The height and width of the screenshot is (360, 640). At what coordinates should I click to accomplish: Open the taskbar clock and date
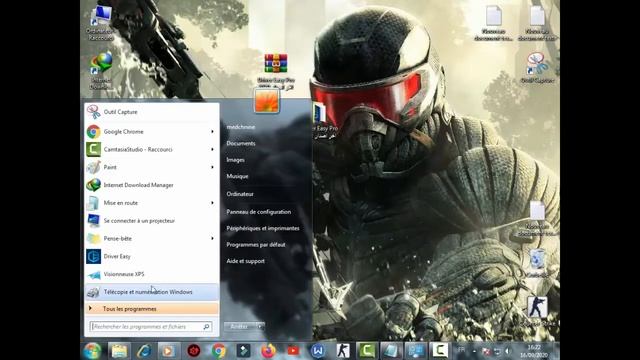[x=534, y=351]
